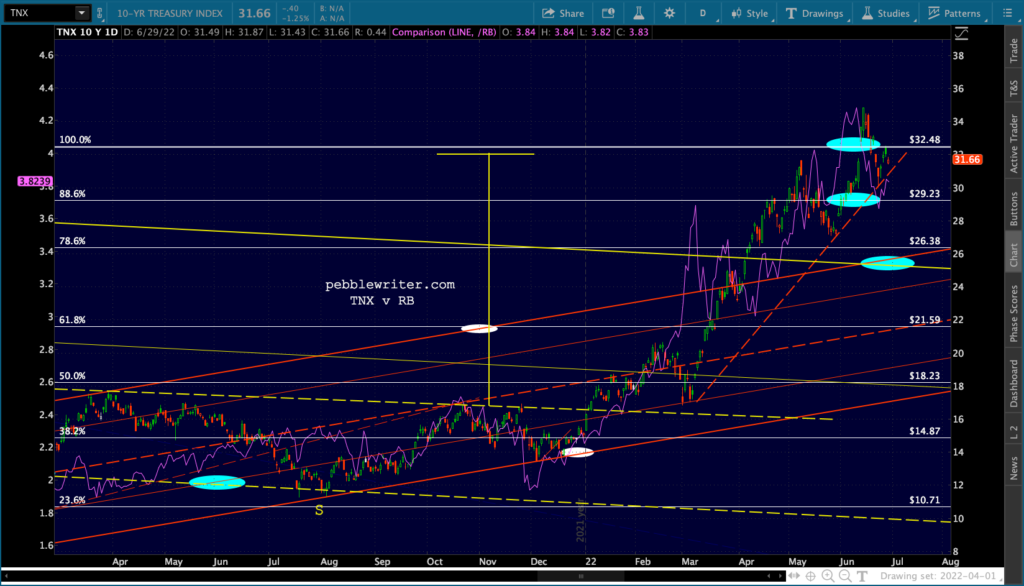Click the chart snapshot icon right of Share
The width and height of the screenshot is (1024, 586).
(x=608, y=13)
